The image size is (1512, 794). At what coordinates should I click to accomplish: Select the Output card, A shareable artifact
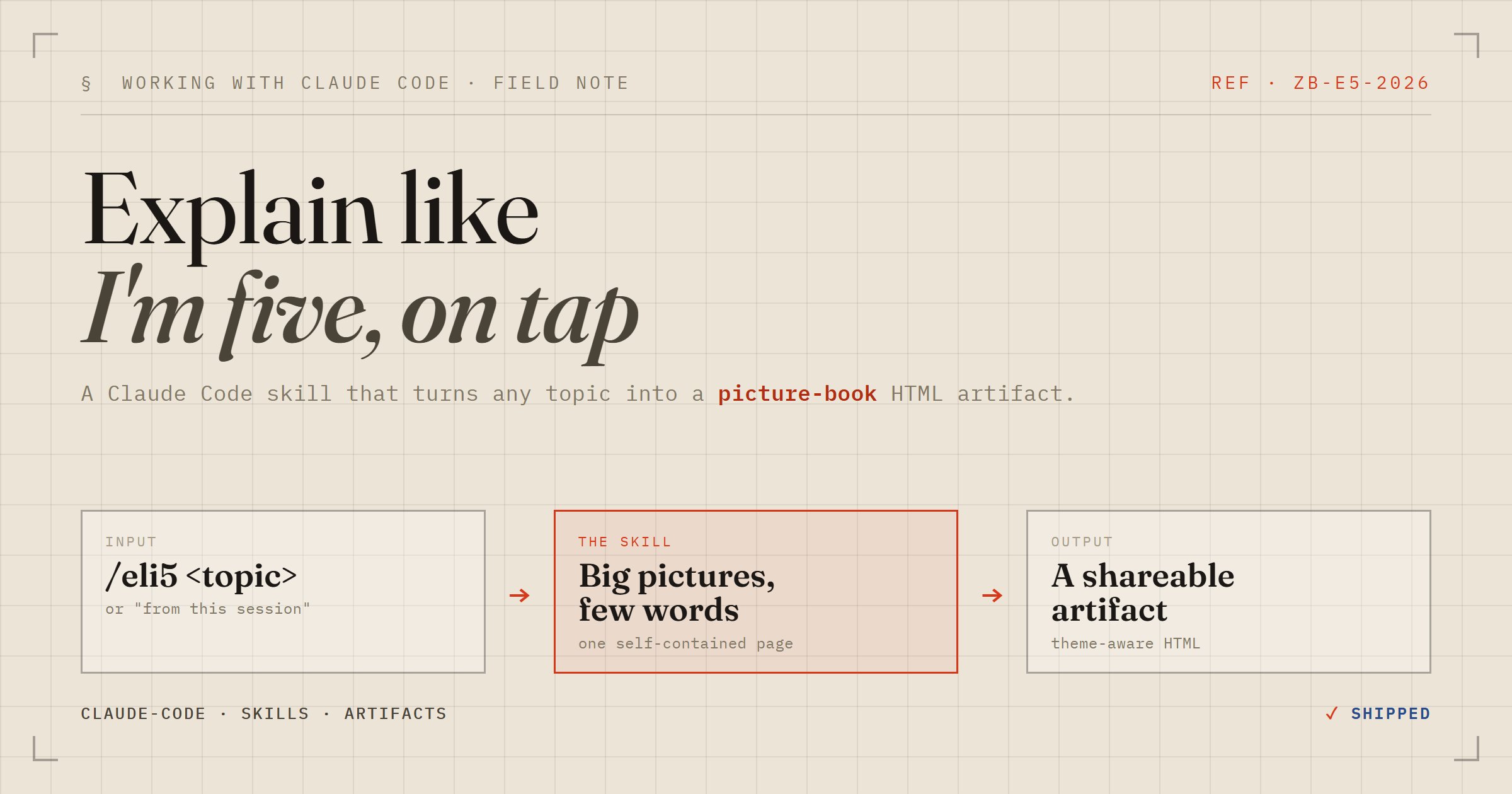[1228, 592]
